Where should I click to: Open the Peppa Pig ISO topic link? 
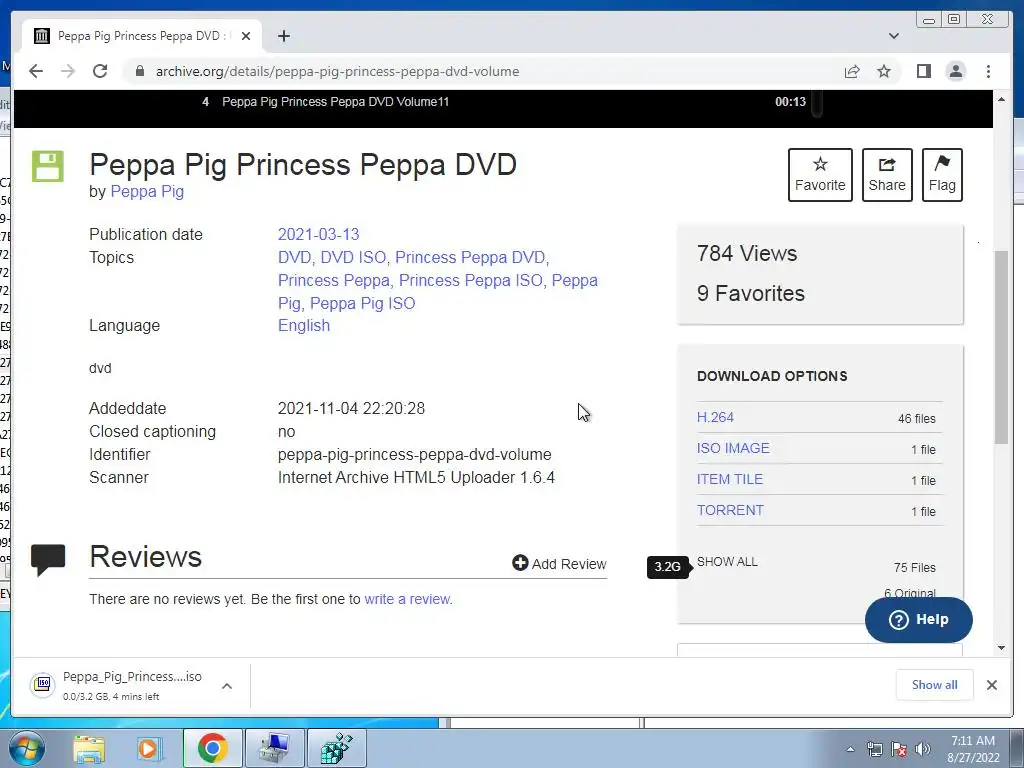[x=362, y=303]
